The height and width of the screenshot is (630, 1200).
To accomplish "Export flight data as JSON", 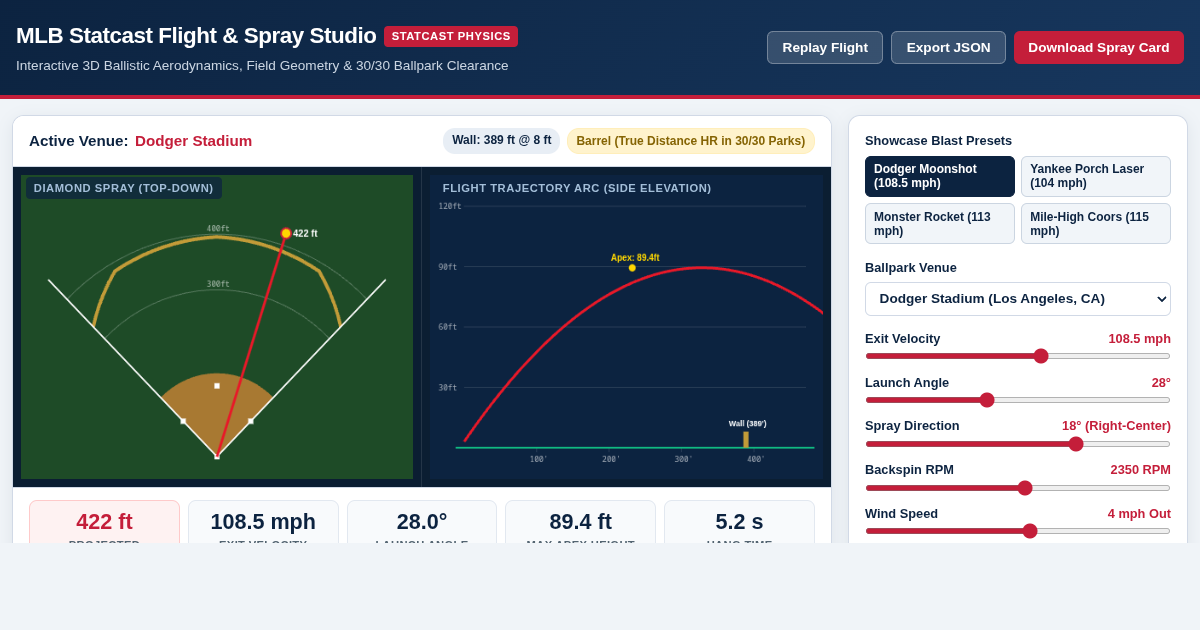I will pos(948,47).
